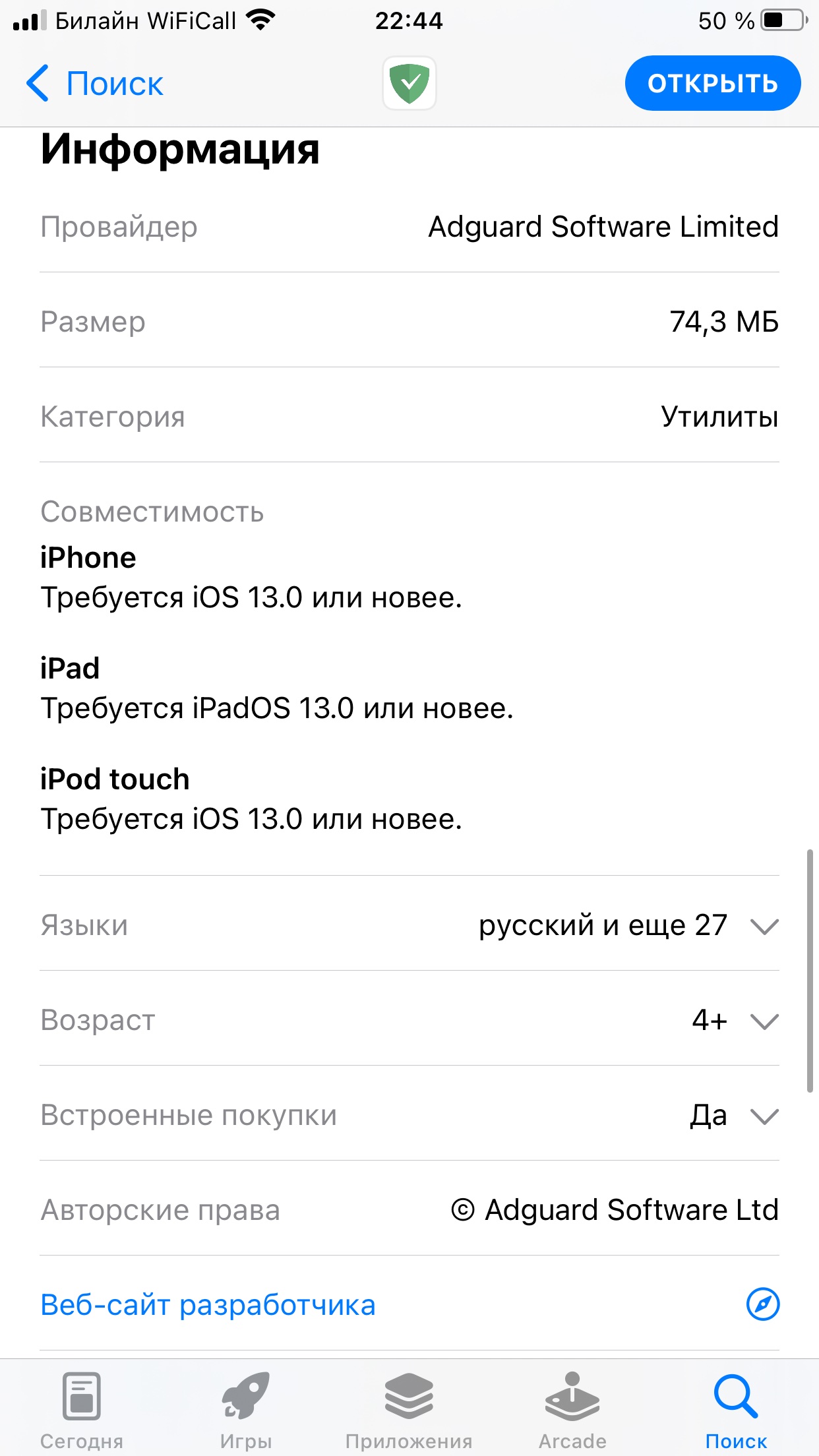Tap the AdGuard shield app icon
Image resolution: width=819 pixels, height=1456 pixels.
[409, 83]
